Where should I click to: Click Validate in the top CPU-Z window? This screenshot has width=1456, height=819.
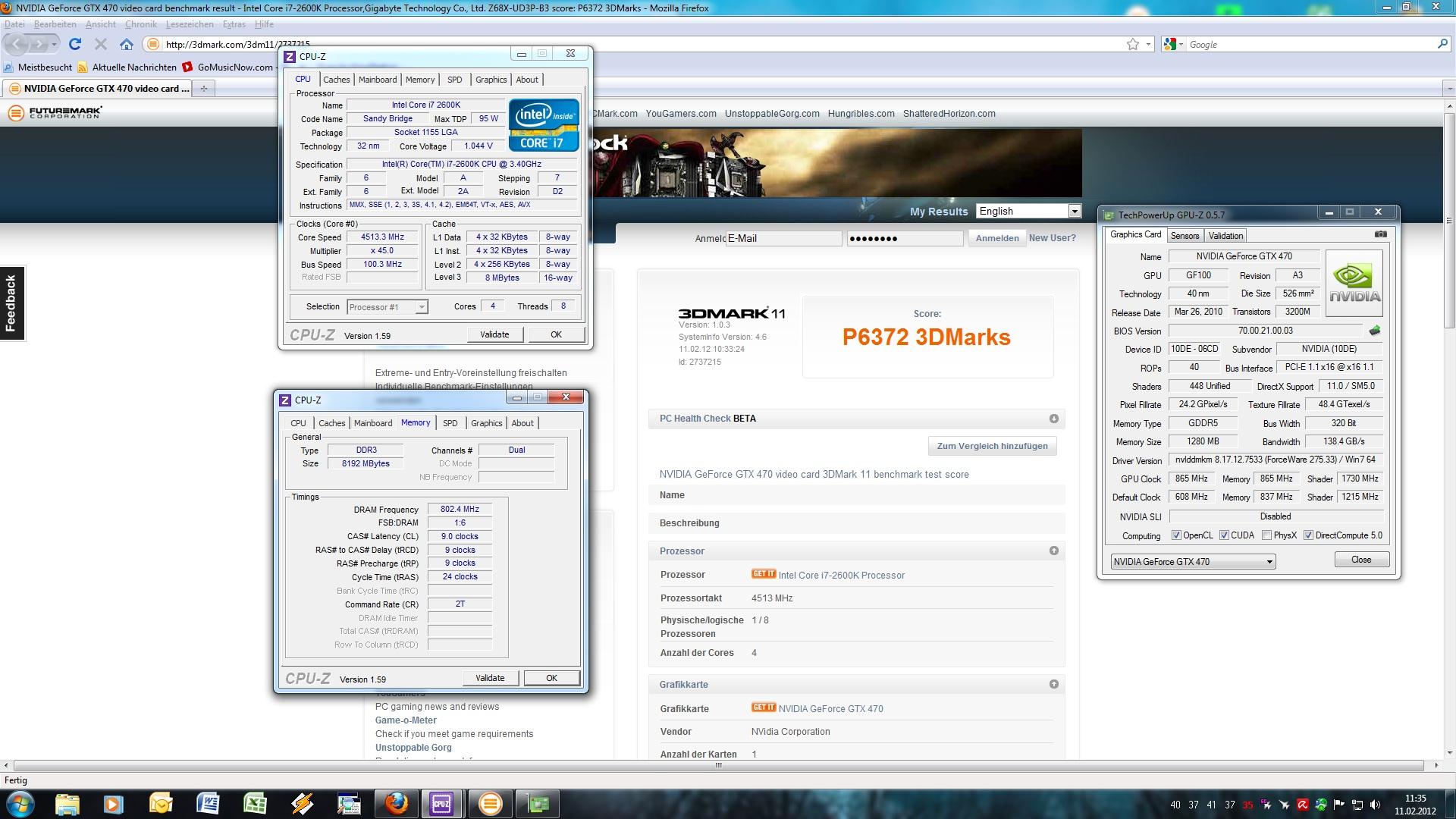[494, 334]
